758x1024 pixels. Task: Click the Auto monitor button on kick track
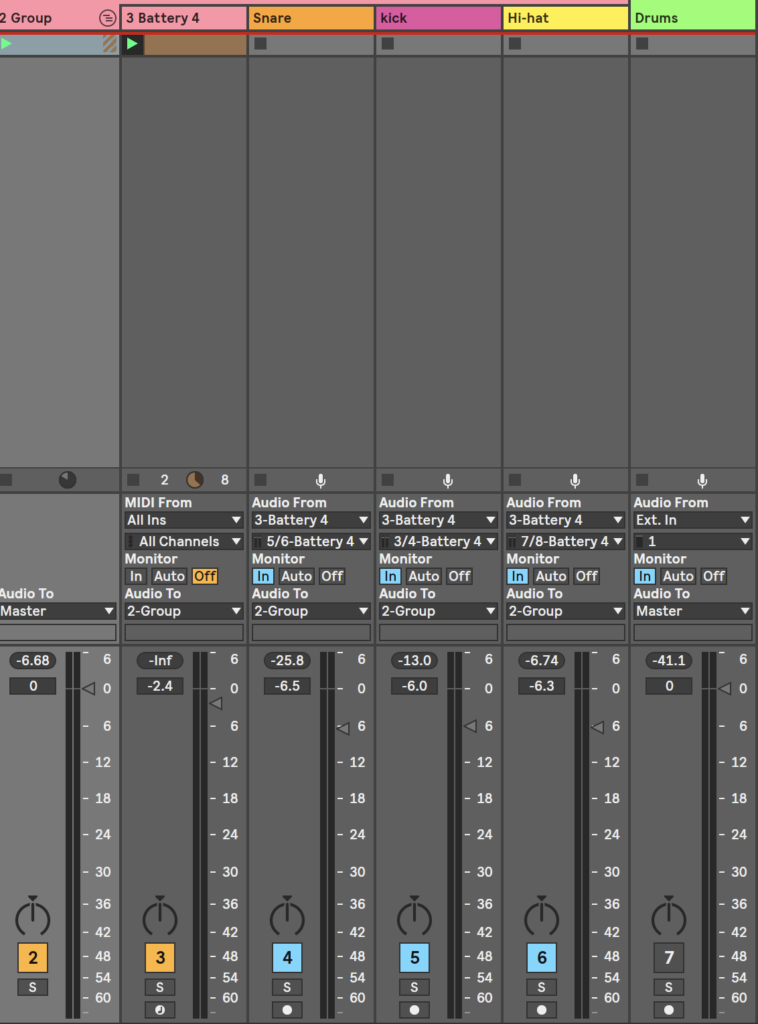point(423,576)
